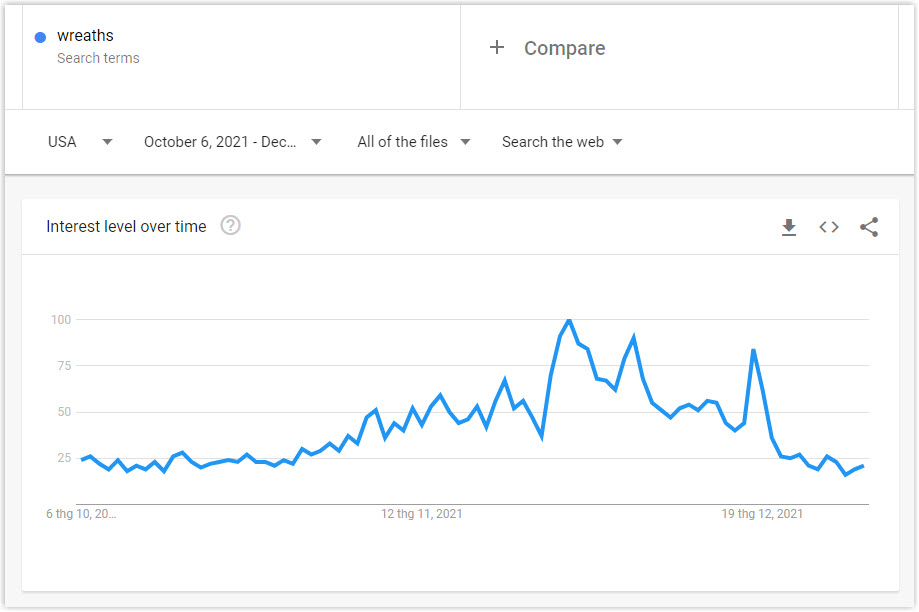Click the 12 thg 11, 2021 axis label
The height and width of the screenshot is (612, 919).
pyautogui.click(x=421, y=514)
